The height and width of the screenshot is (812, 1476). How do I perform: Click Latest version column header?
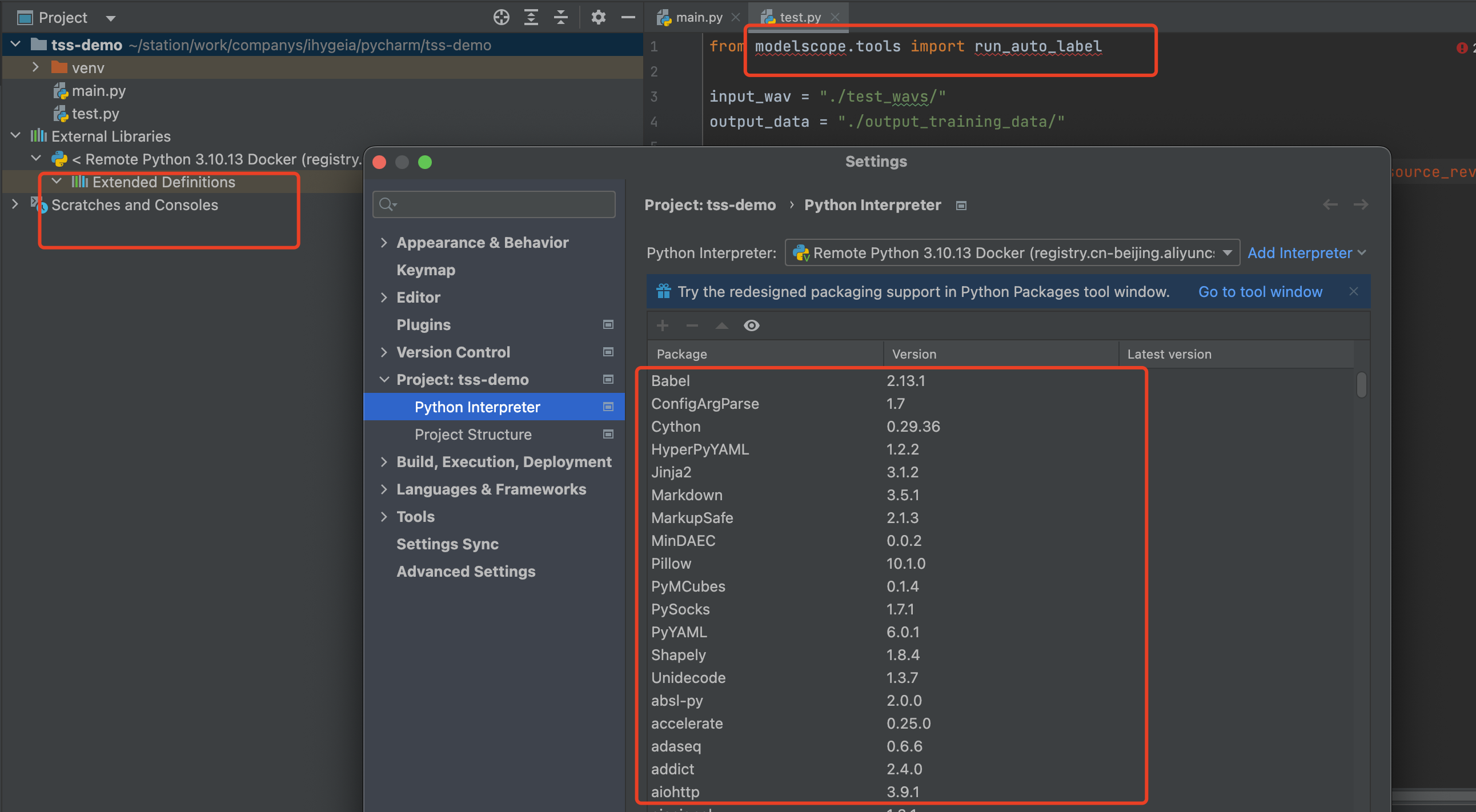tap(1236, 354)
